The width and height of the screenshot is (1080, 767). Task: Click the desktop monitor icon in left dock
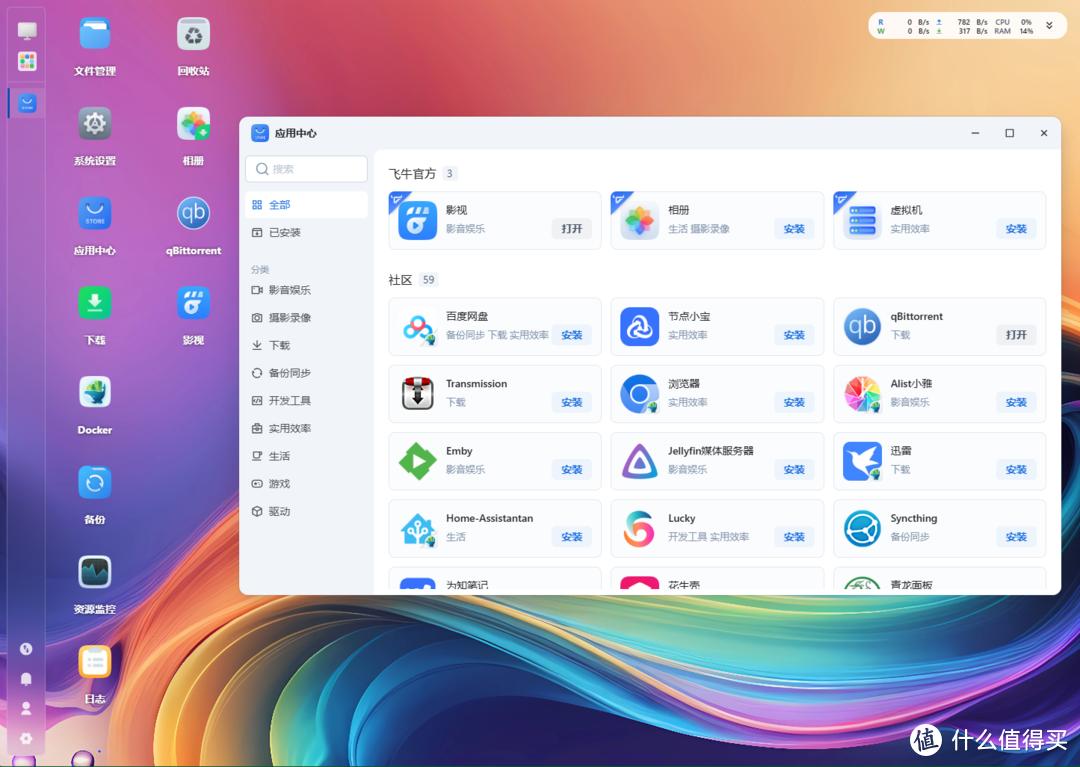27,30
